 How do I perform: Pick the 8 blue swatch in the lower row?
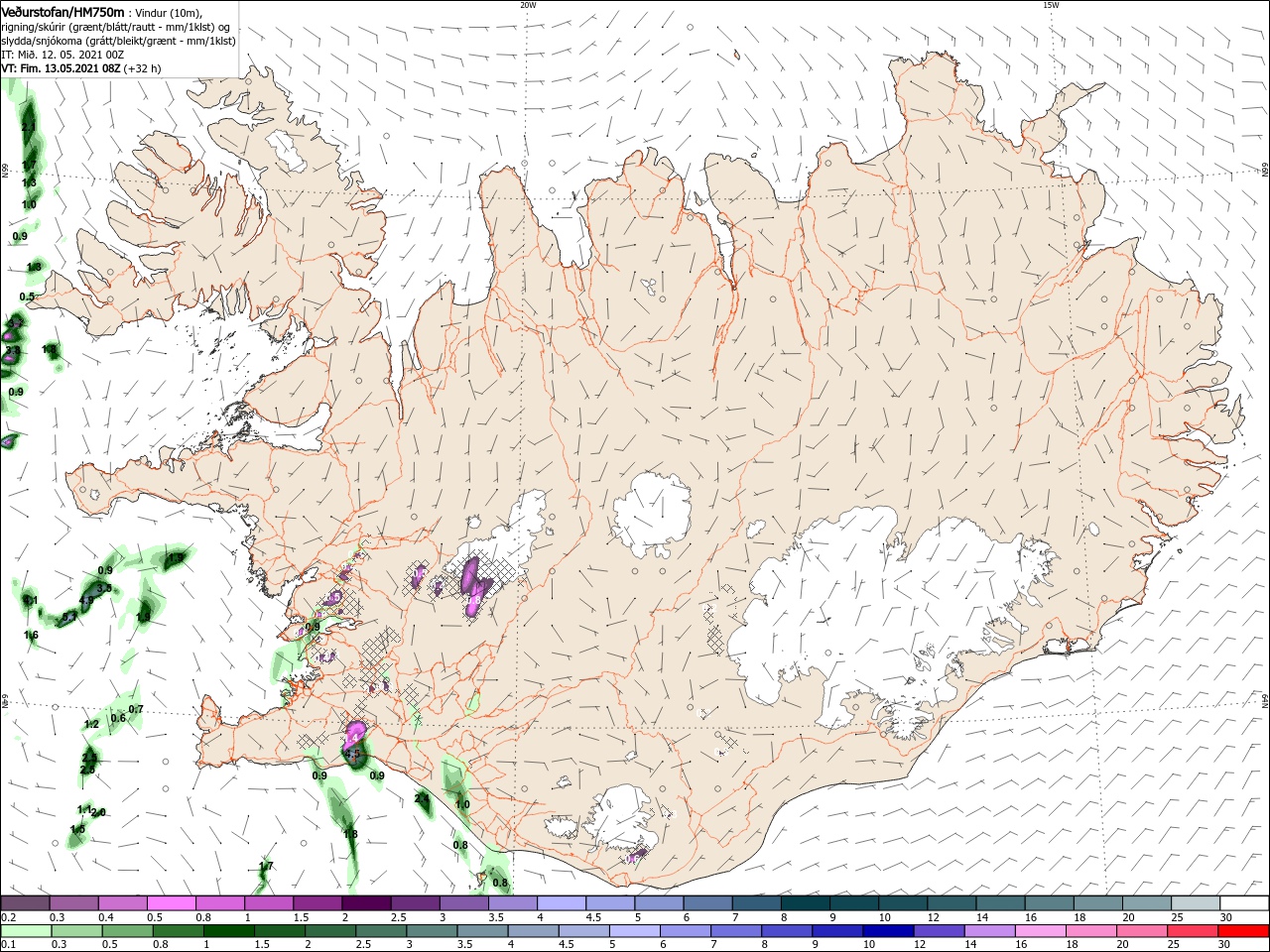[787, 931]
